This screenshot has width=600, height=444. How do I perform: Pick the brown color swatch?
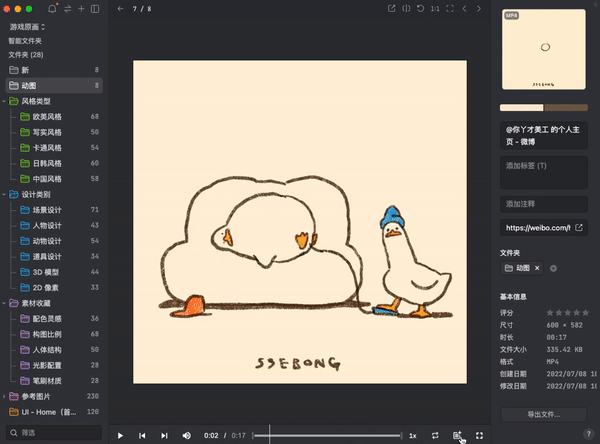[x=566, y=108]
